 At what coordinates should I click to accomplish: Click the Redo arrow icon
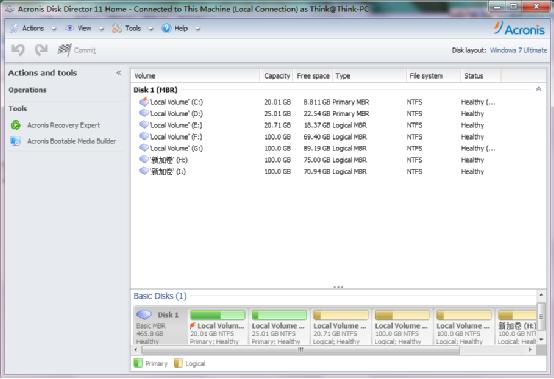[x=41, y=50]
